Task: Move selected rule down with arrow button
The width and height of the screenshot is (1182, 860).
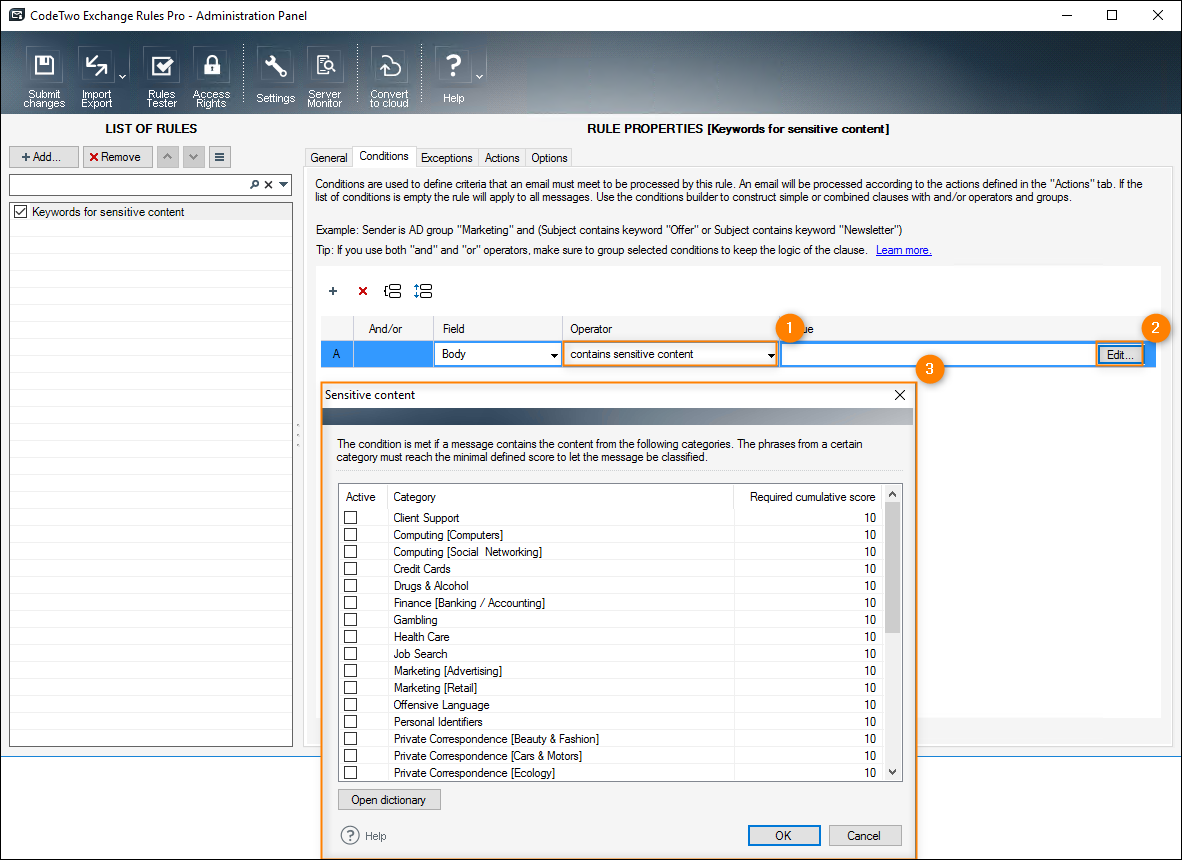Action: pos(193,157)
